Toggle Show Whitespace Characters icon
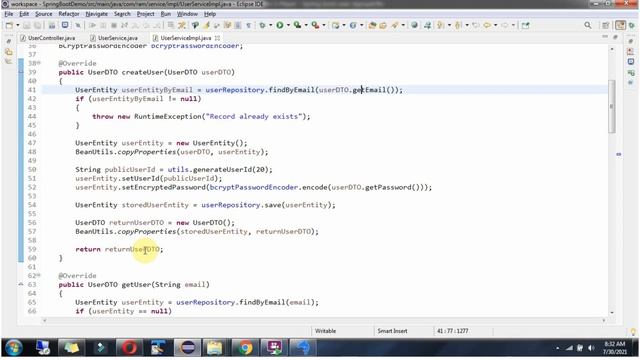Image resolution: width=640 pixels, height=360 pixels. (249, 25)
